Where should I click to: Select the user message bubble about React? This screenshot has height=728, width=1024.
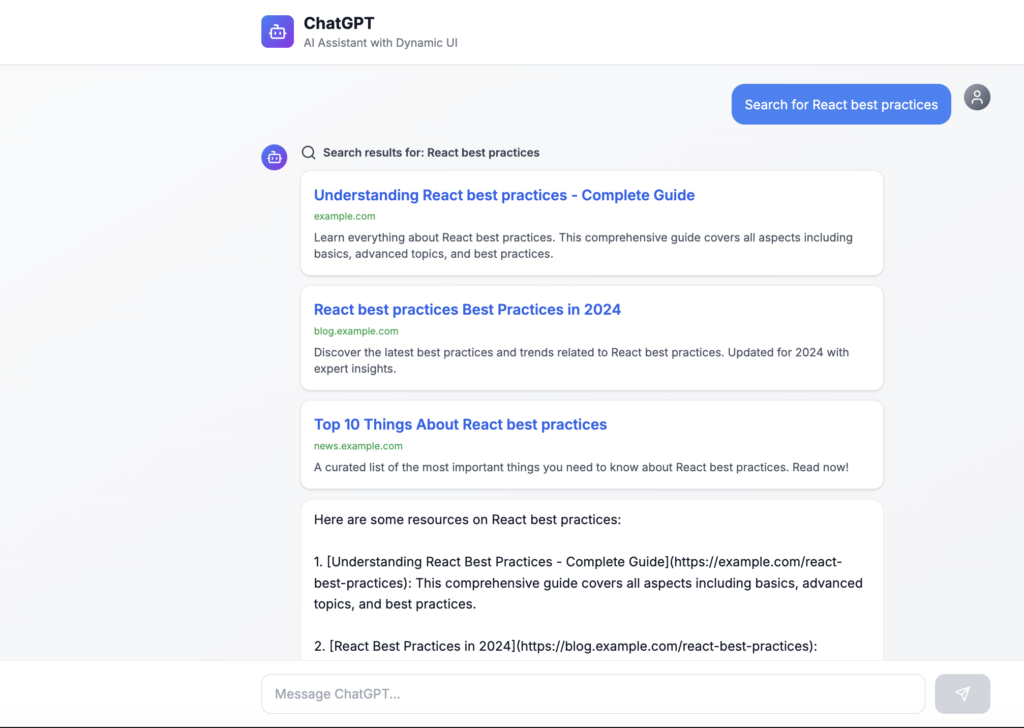pos(840,105)
